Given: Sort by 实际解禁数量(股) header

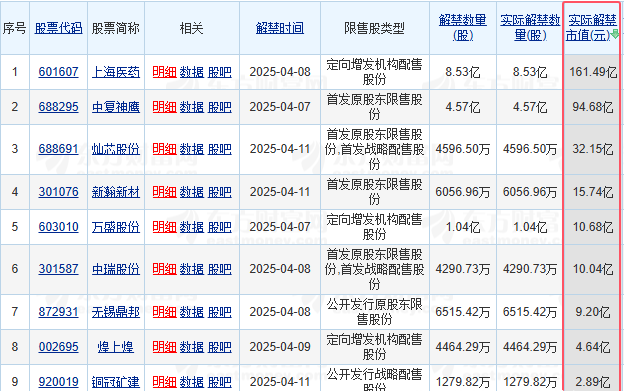Looking at the screenshot, I should click(x=530, y=28).
